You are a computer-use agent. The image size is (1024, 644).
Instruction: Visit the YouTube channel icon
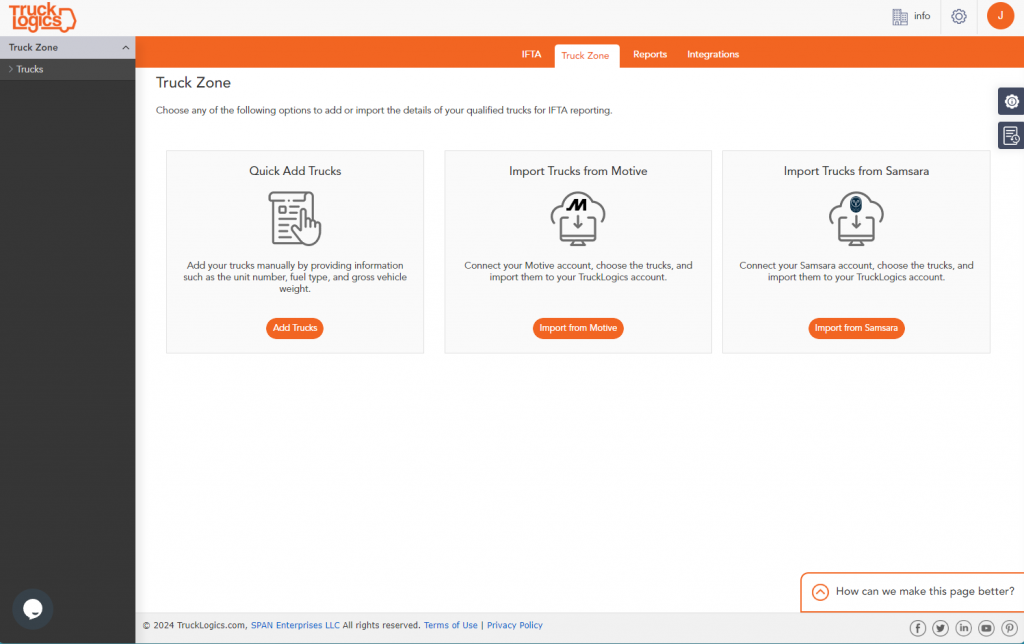[986, 628]
